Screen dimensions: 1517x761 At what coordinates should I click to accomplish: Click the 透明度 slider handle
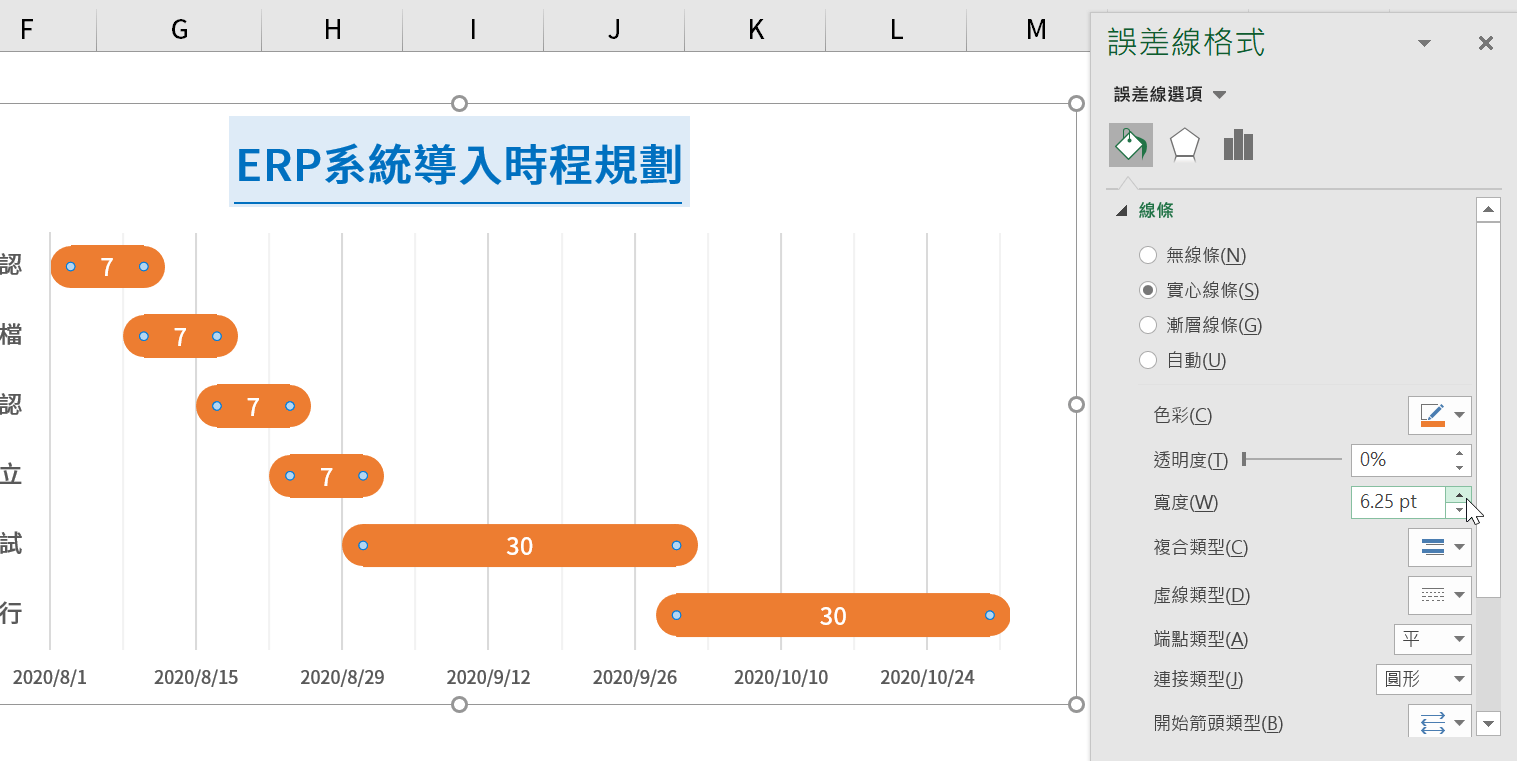point(1244,459)
